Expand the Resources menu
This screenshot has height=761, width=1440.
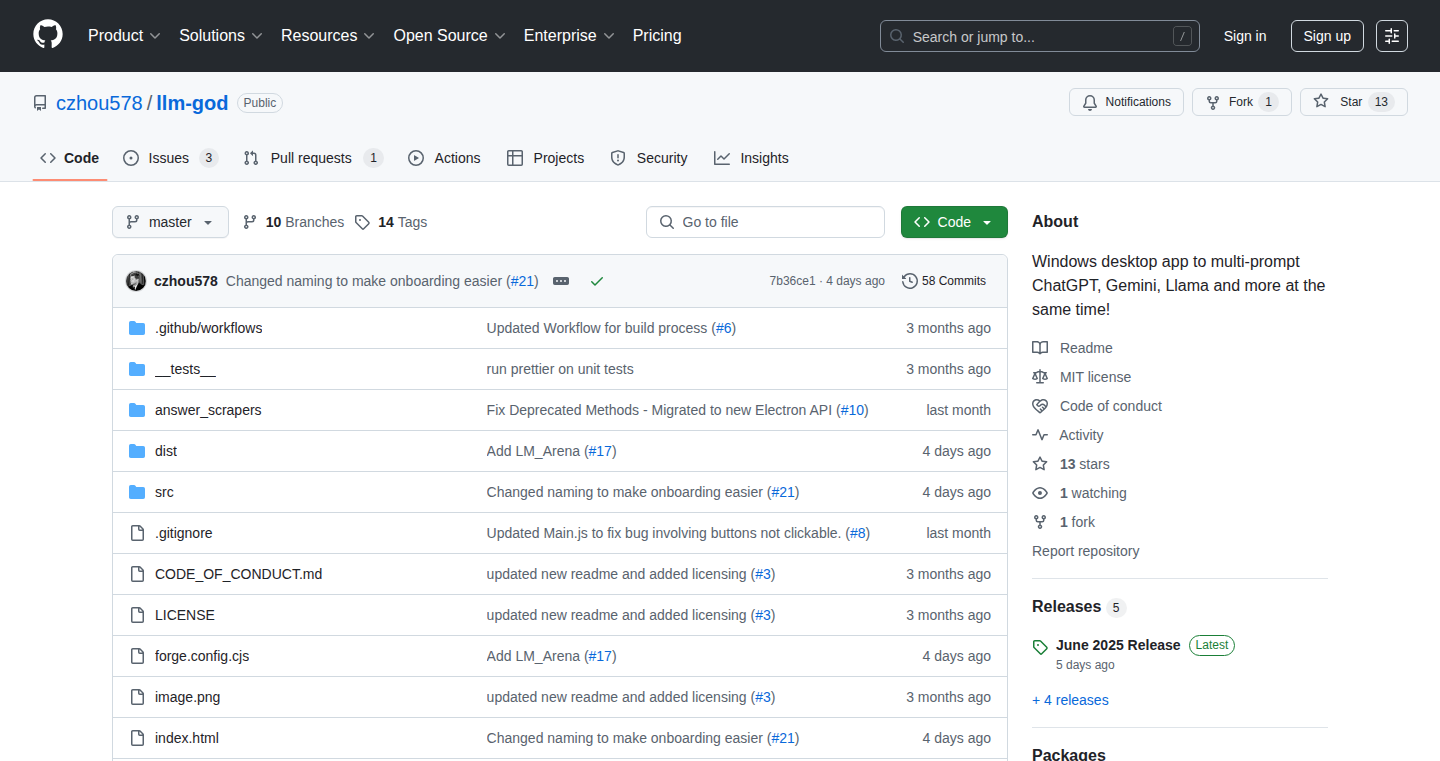(328, 36)
